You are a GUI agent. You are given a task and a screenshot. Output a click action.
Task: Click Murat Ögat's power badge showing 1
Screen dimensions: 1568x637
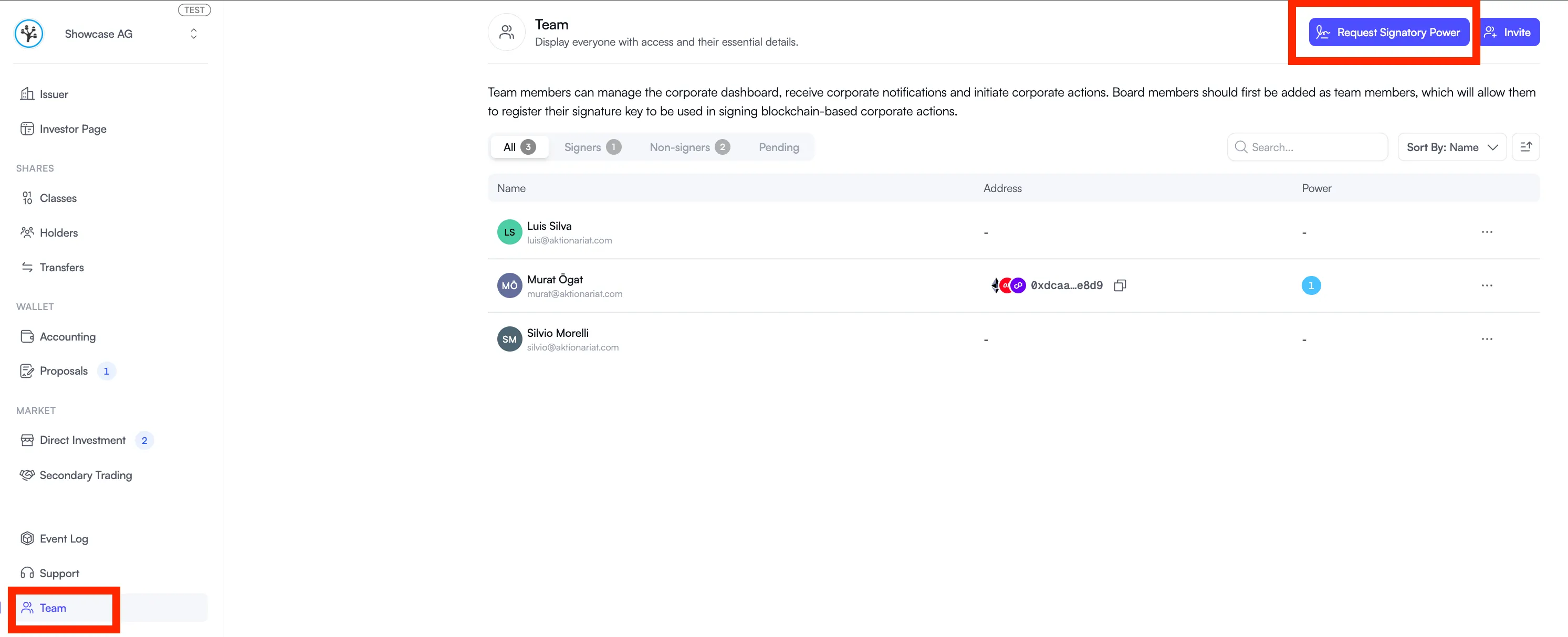[1312, 285]
